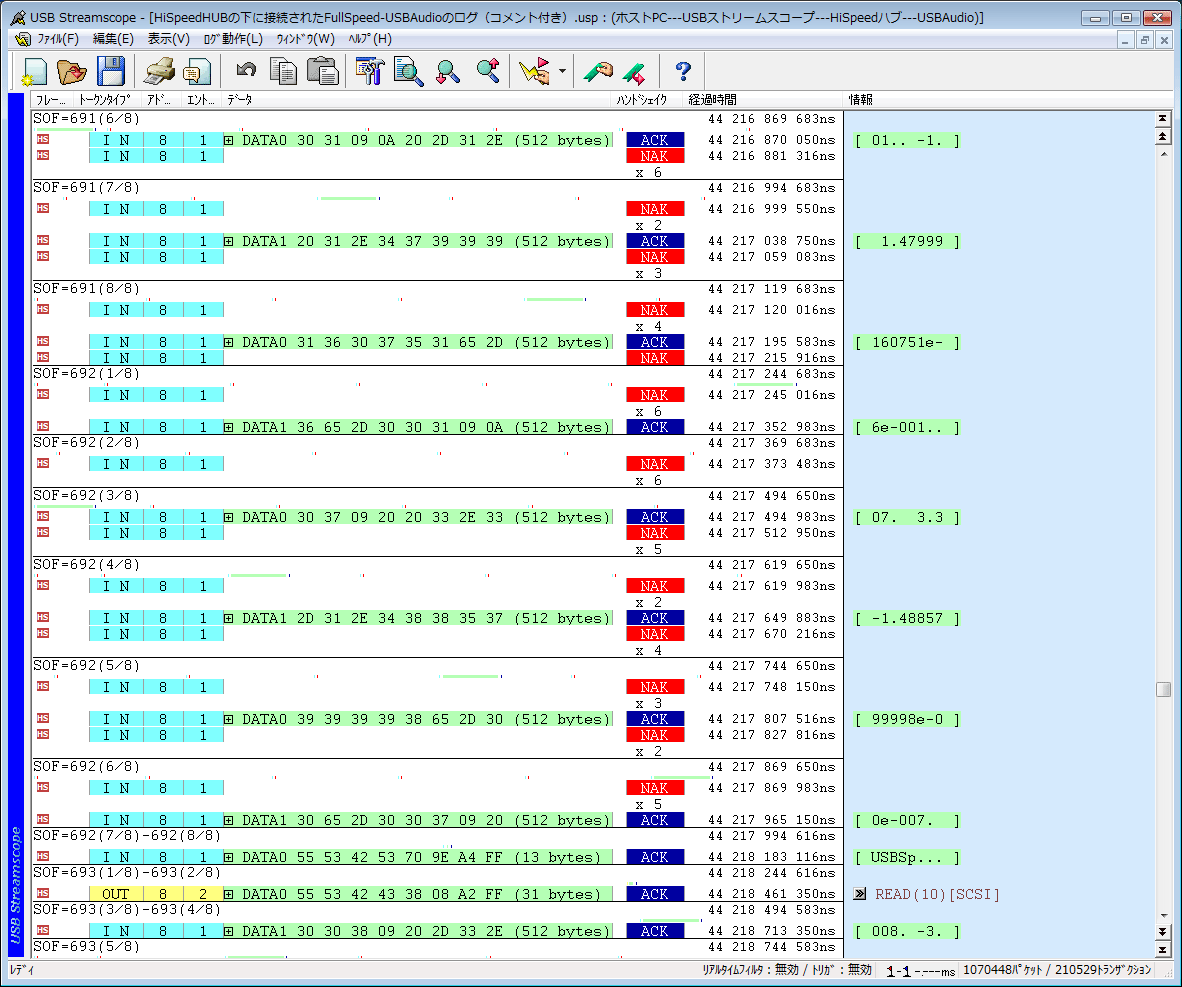Image resolution: width=1182 pixels, height=987 pixels.
Task: Select the SOF=693(5/8) frame row
Action: coord(437,947)
